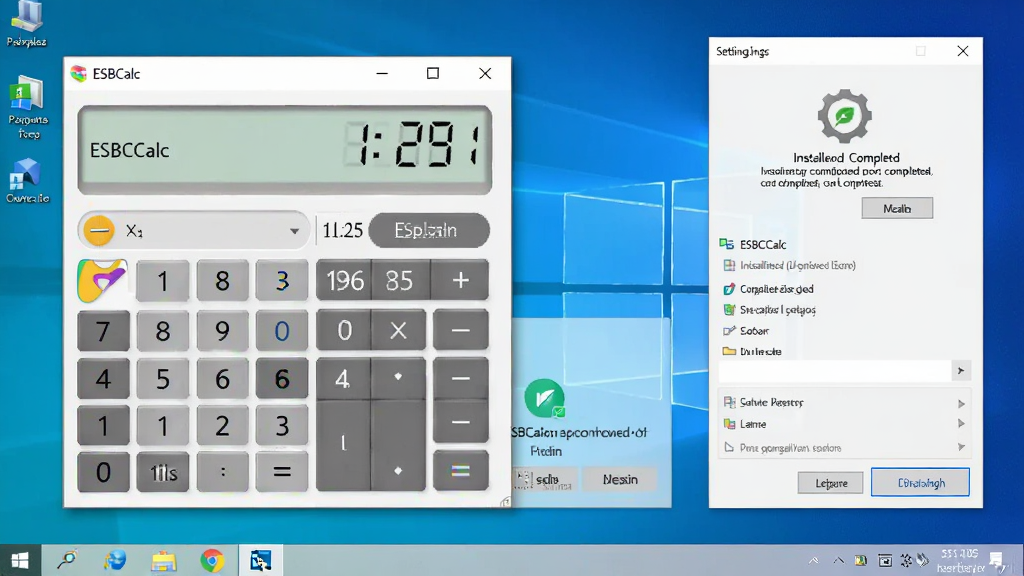
Task: Click the orange minus icon in ESBCalc
Action: point(99,231)
